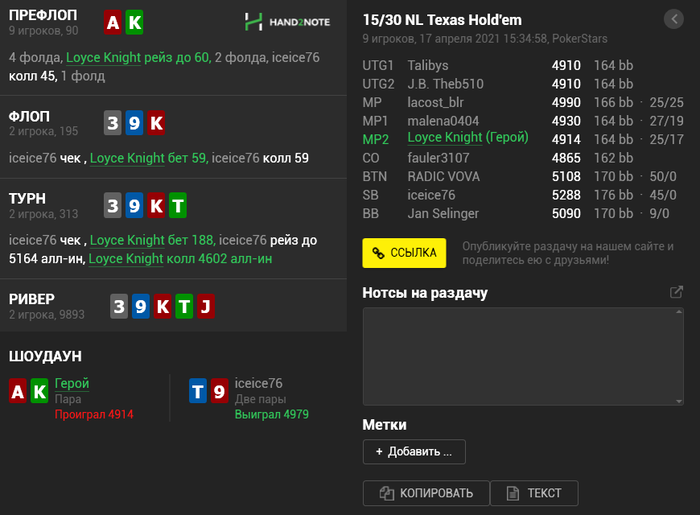Click the '25/17' stat for Loyce Knight
This screenshot has height=515, width=700.
click(x=667, y=140)
